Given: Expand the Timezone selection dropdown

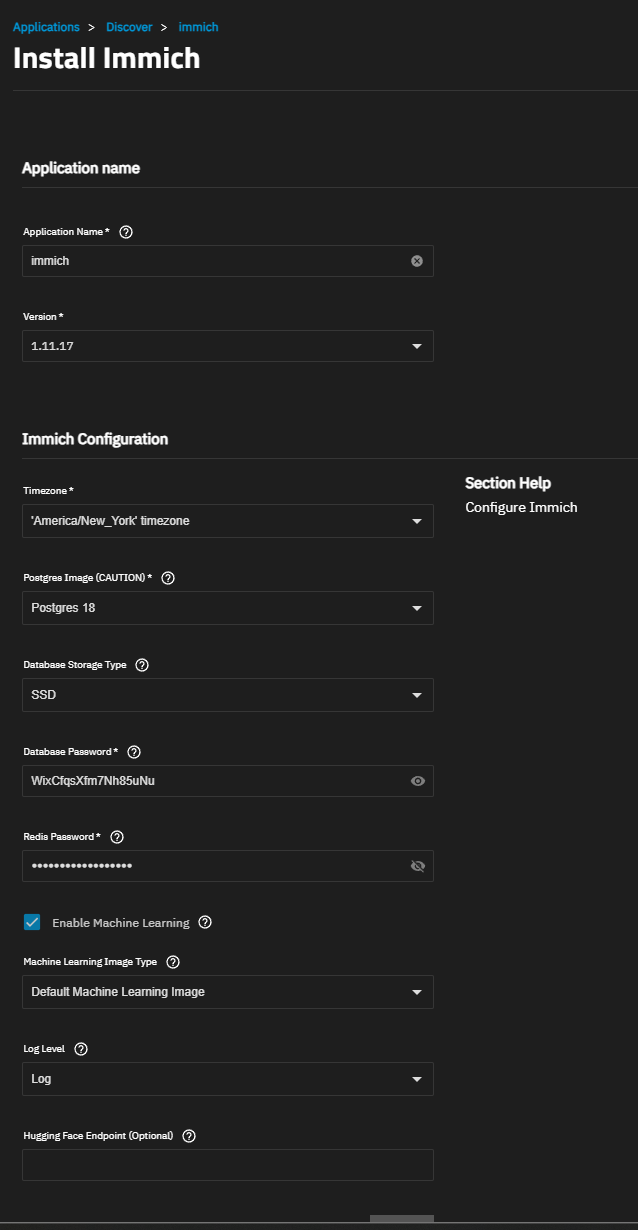Looking at the screenshot, I should [x=417, y=521].
